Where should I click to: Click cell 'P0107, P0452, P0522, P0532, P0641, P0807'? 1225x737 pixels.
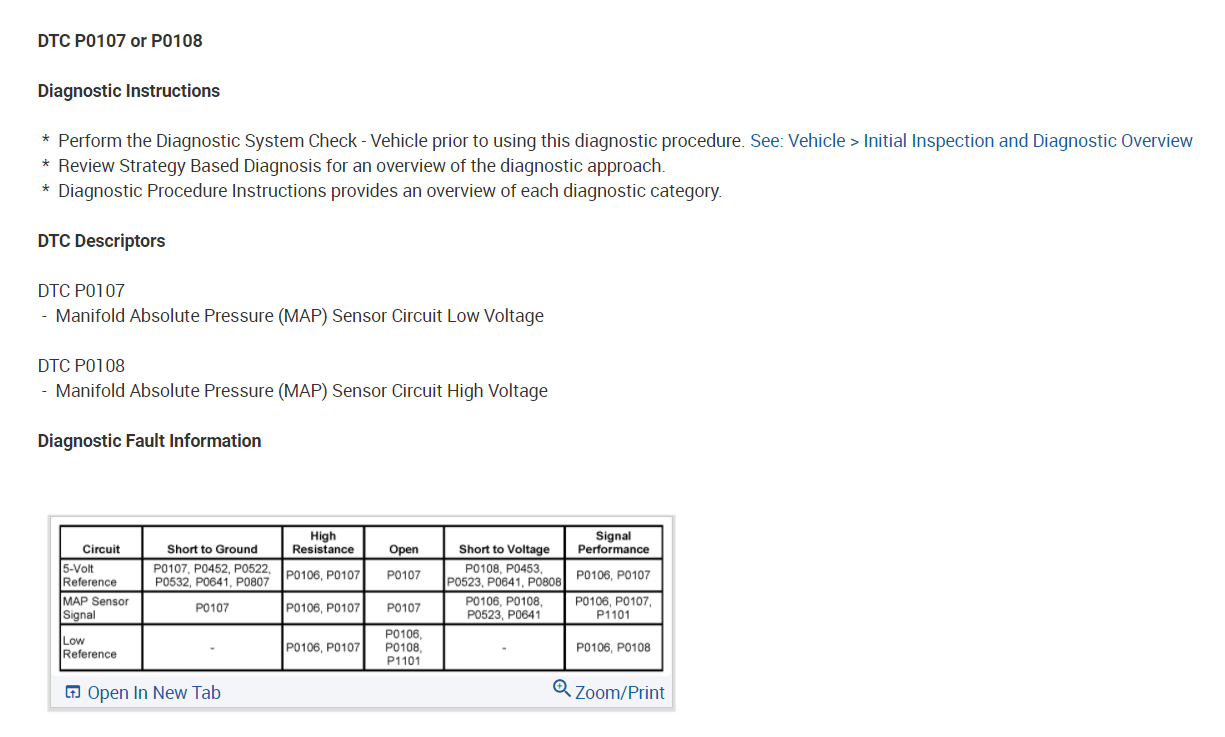[212, 575]
